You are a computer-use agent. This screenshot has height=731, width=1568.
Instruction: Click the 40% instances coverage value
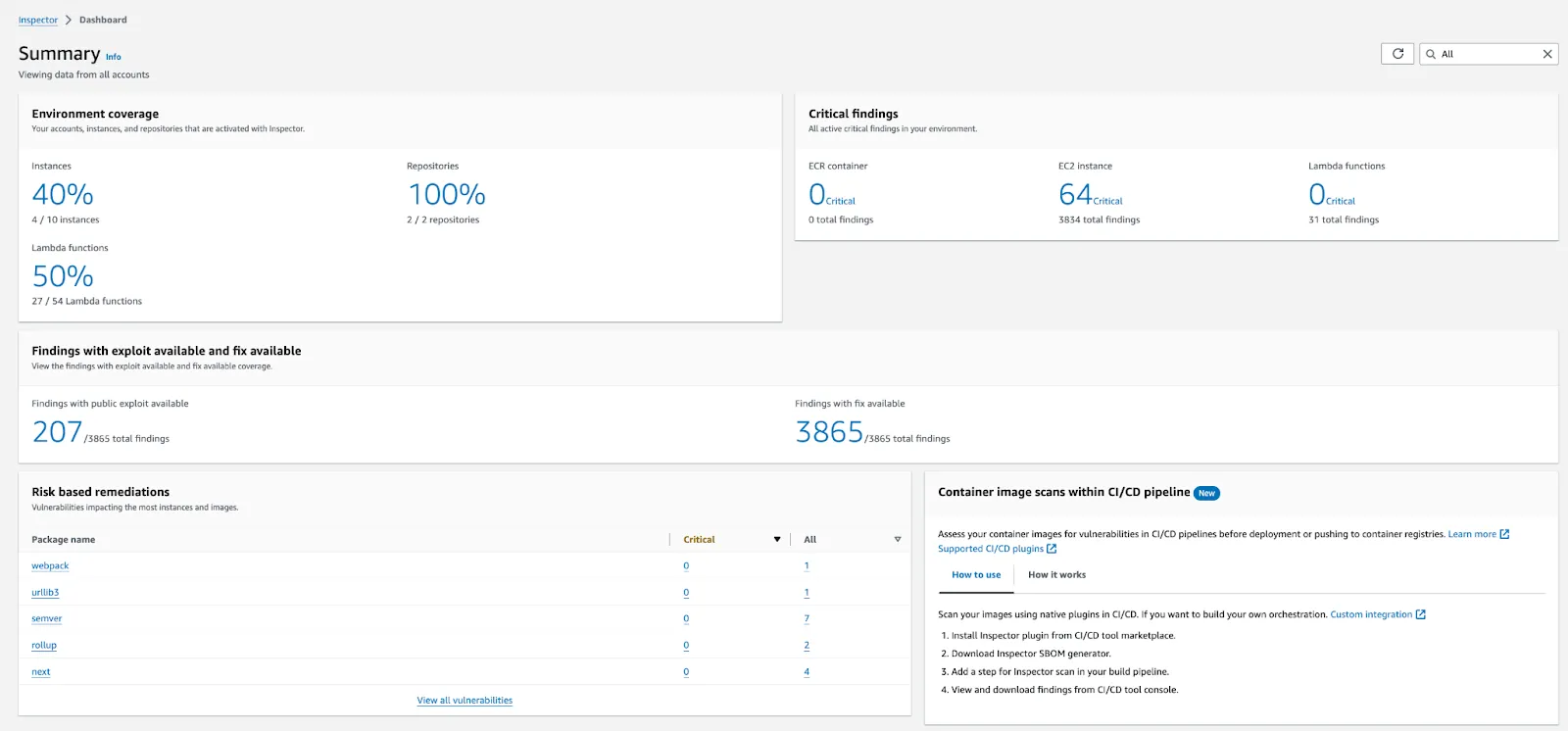(x=63, y=195)
